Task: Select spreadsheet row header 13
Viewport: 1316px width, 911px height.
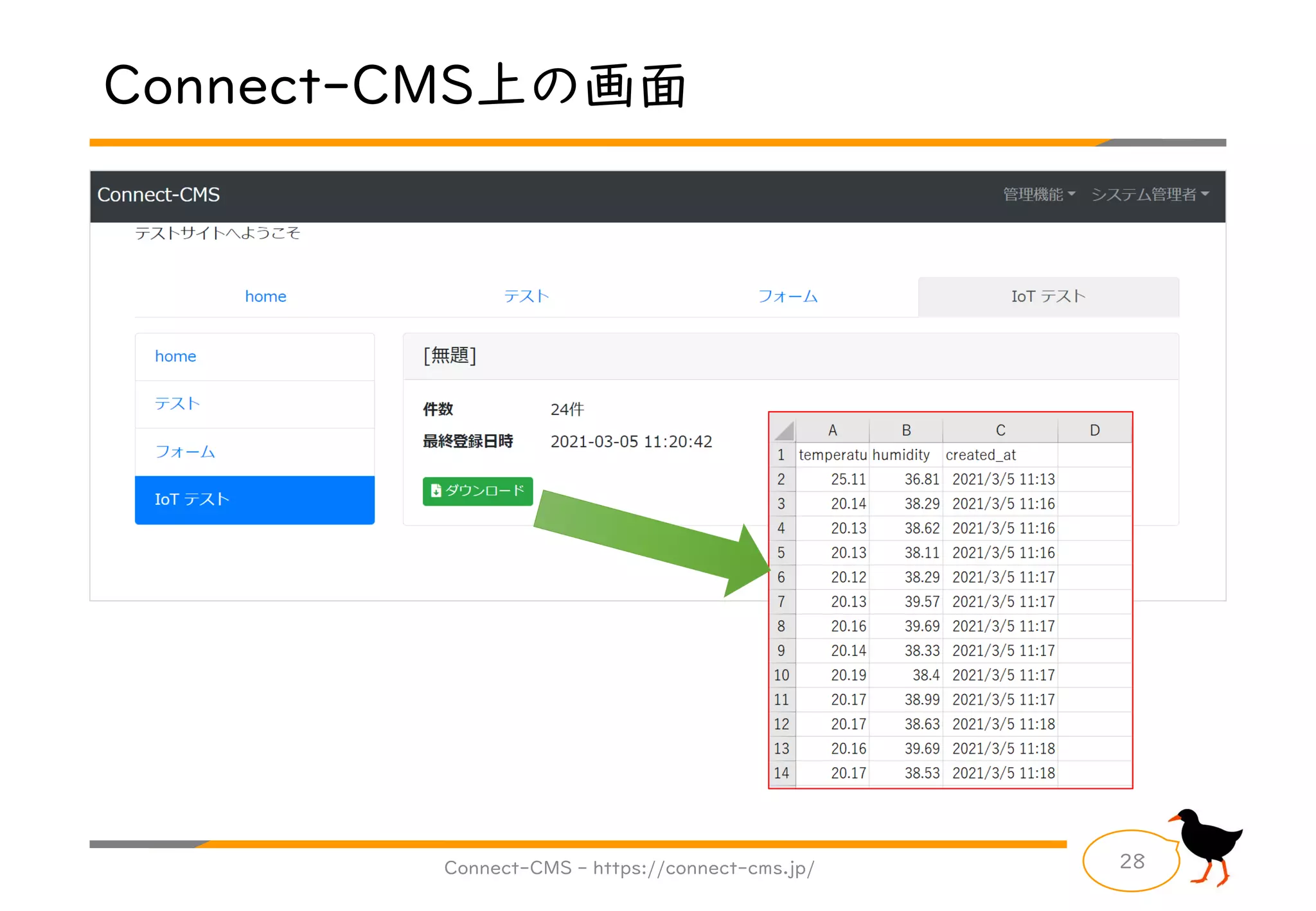Action: click(x=782, y=748)
